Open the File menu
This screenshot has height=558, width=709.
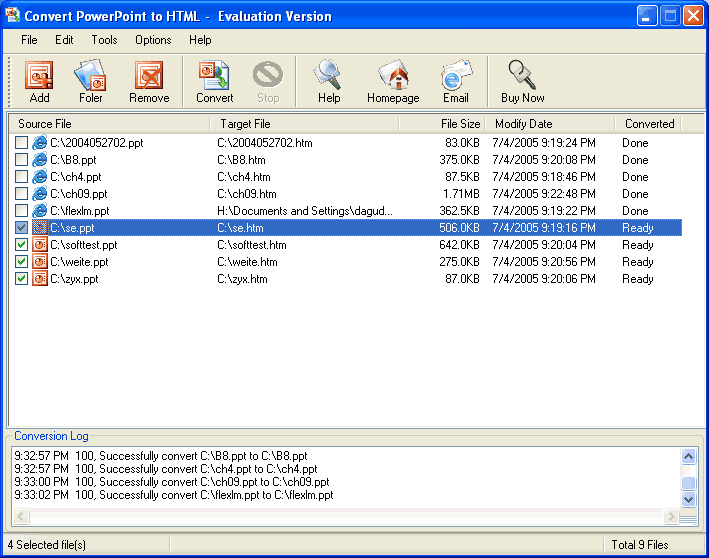29,40
